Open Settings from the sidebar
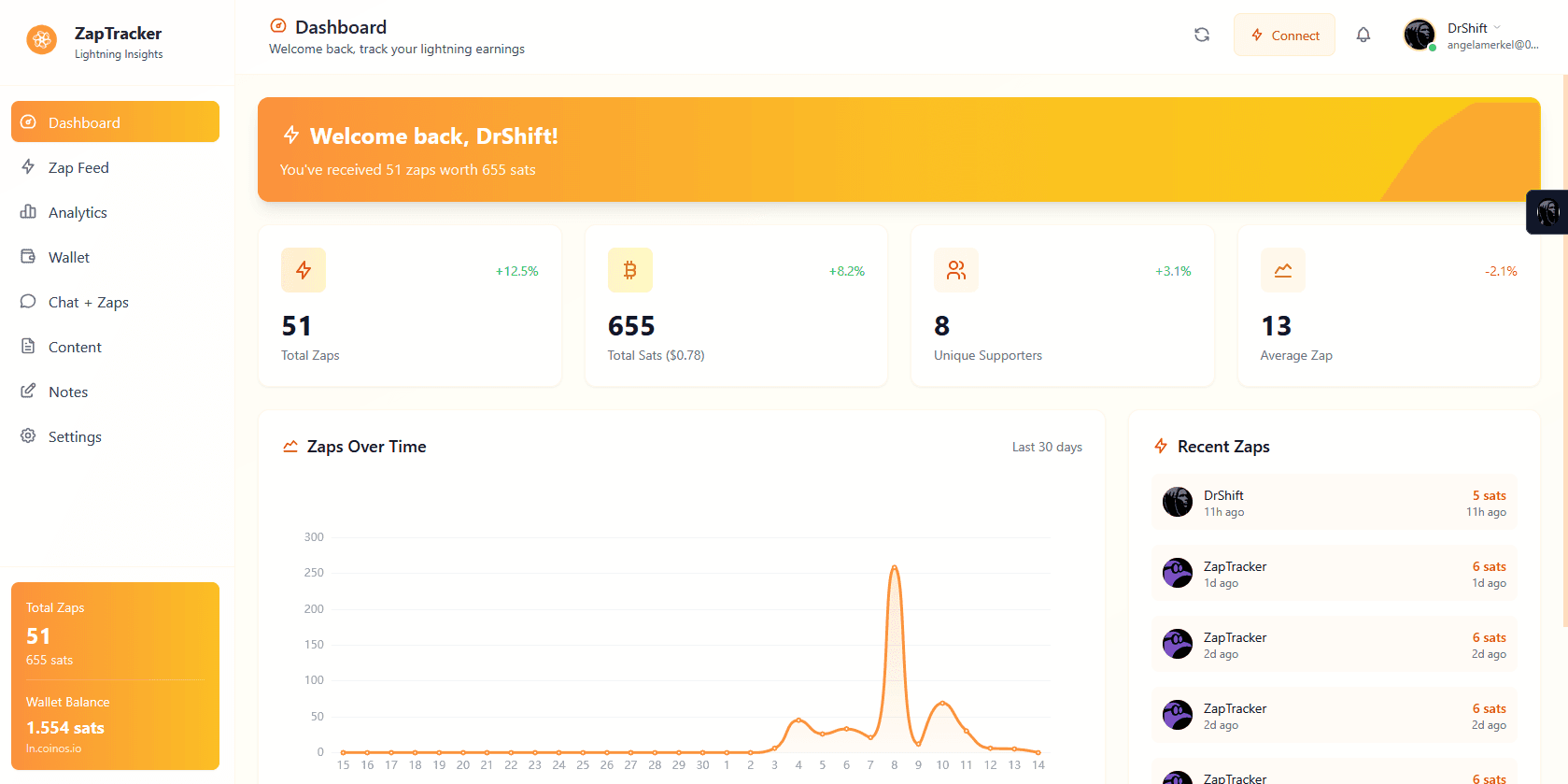The image size is (1568, 784). click(x=75, y=436)
